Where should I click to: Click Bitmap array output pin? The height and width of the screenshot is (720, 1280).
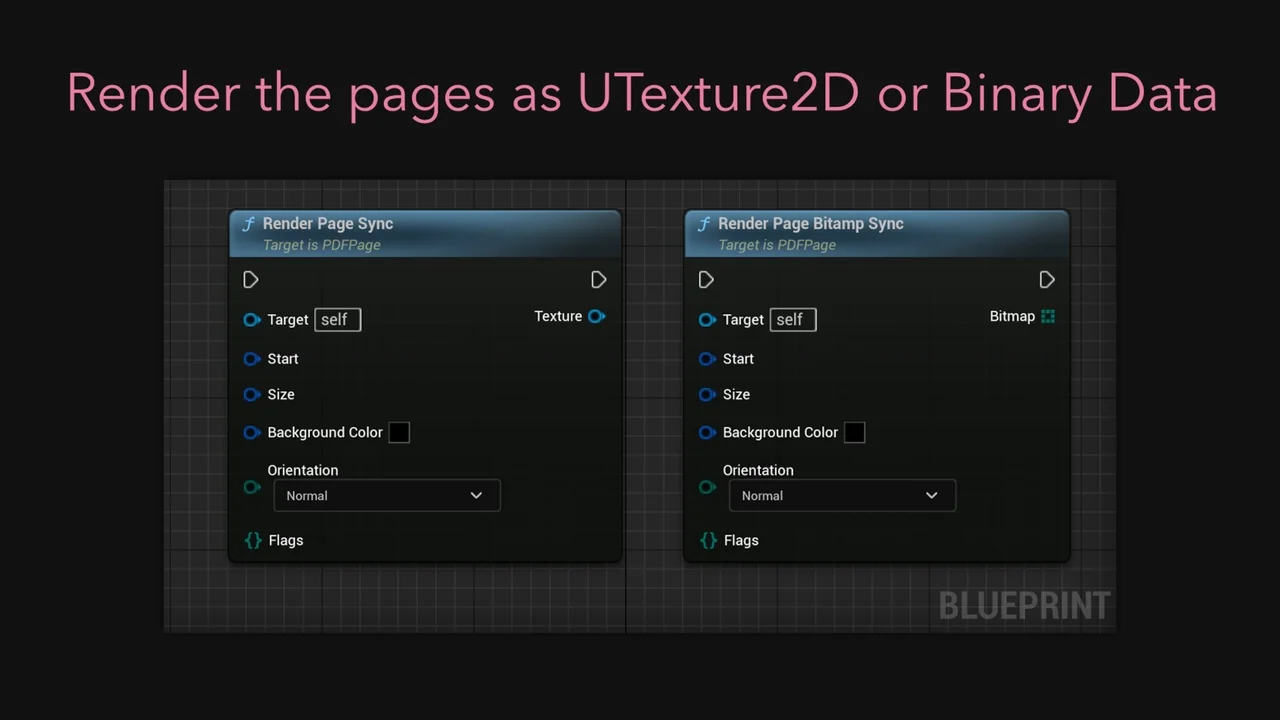1047,316
